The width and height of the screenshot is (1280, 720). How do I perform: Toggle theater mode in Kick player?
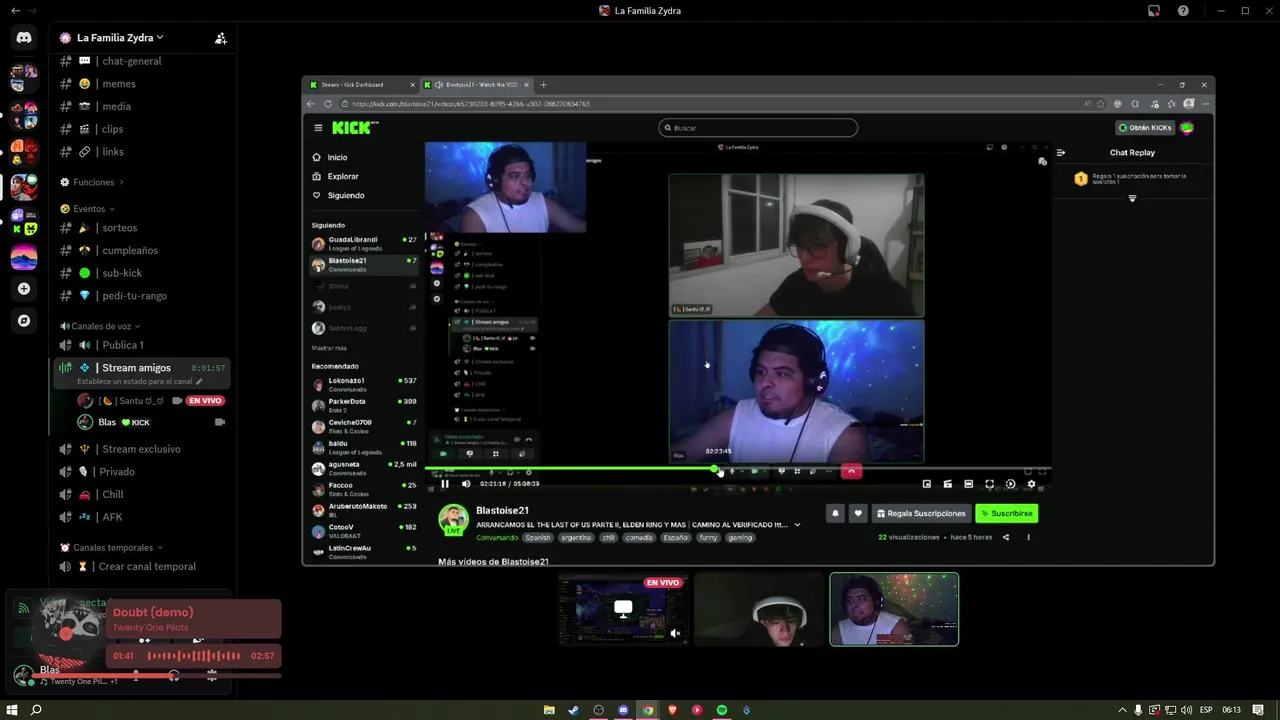tap(968, 484)
